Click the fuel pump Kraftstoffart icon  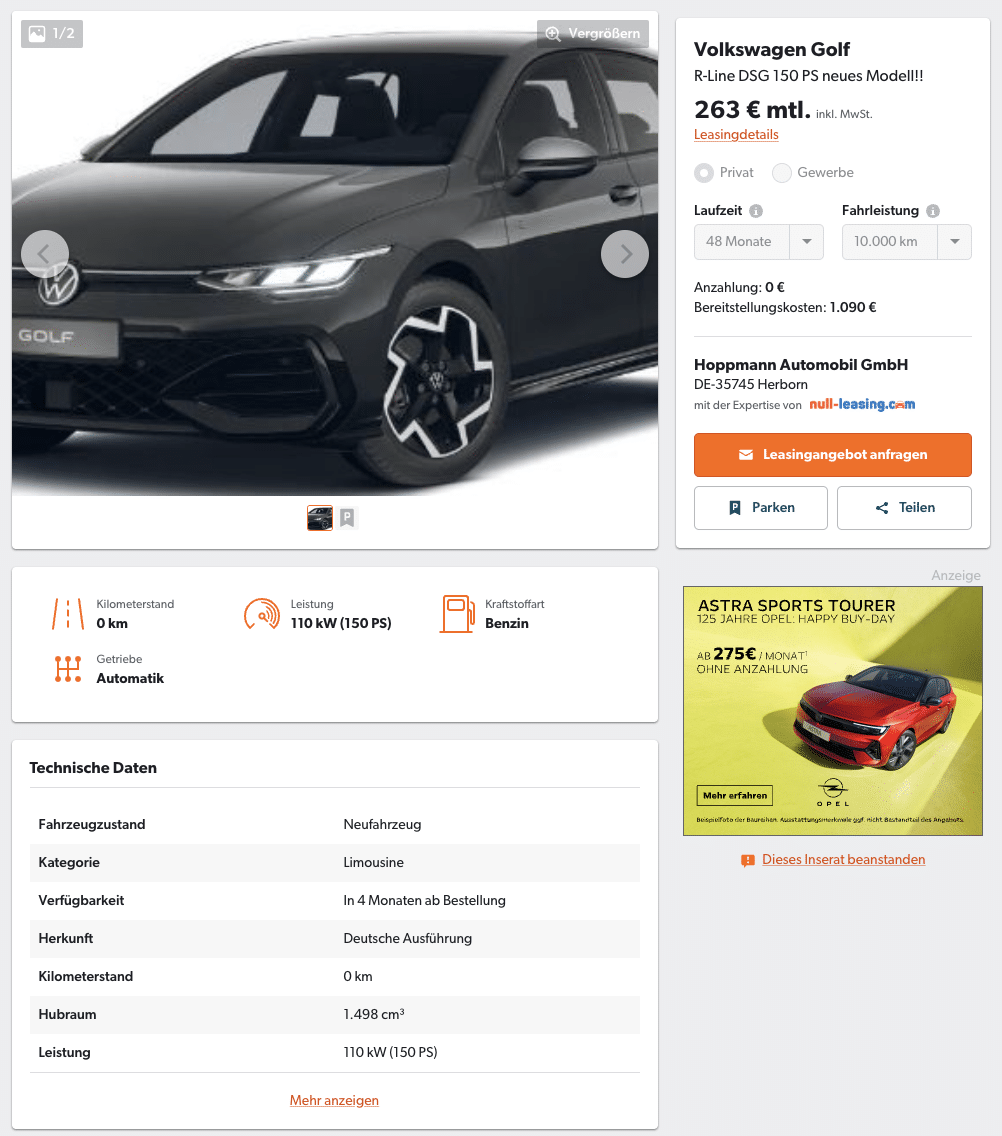(x=457, y=614)
